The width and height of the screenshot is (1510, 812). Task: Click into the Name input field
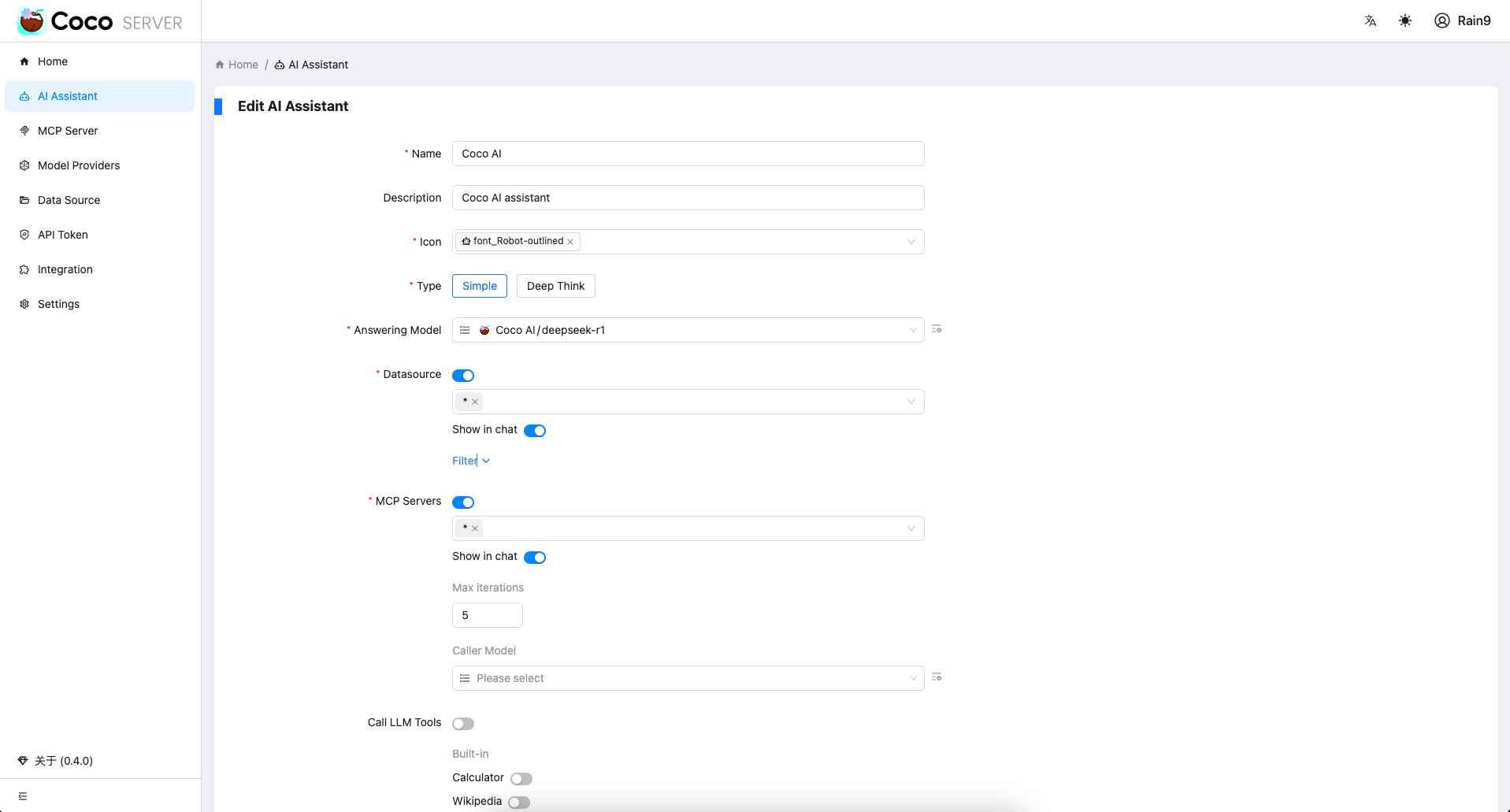(x=688, y=154)
